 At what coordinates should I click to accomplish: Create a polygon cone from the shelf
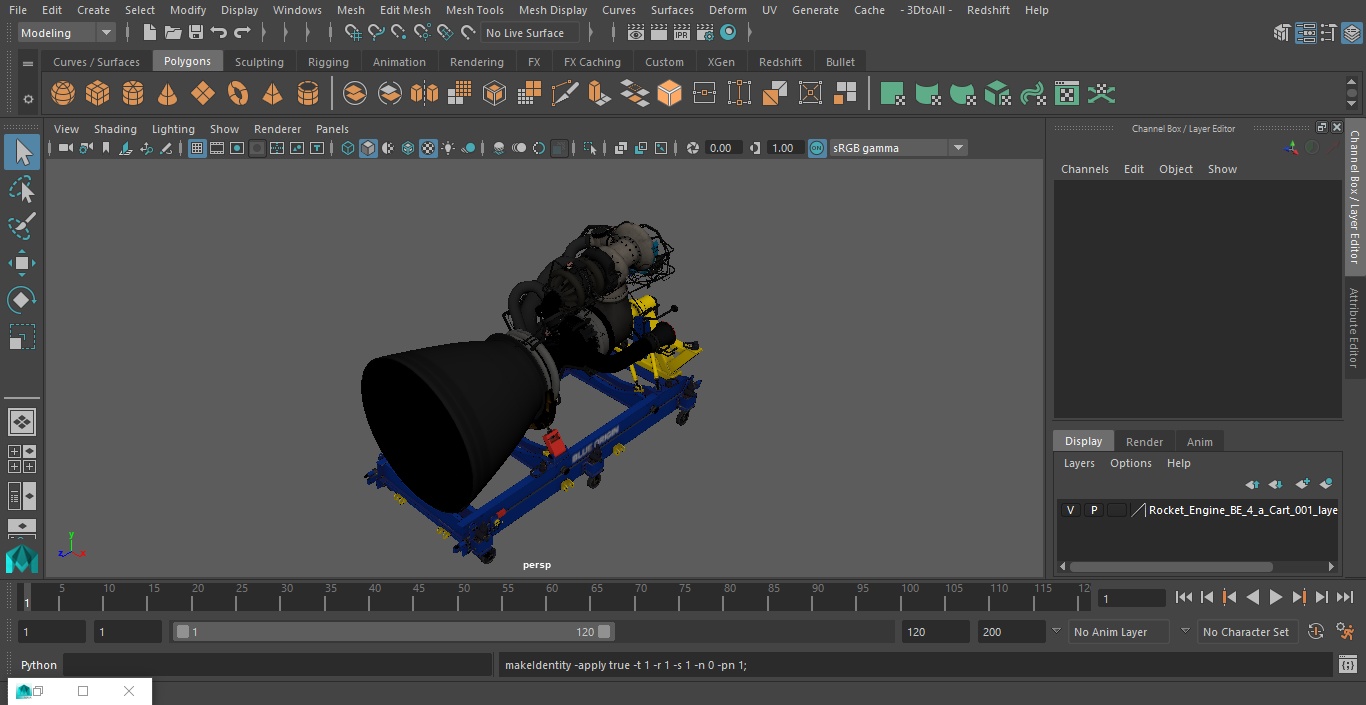[x=168, y=94]
